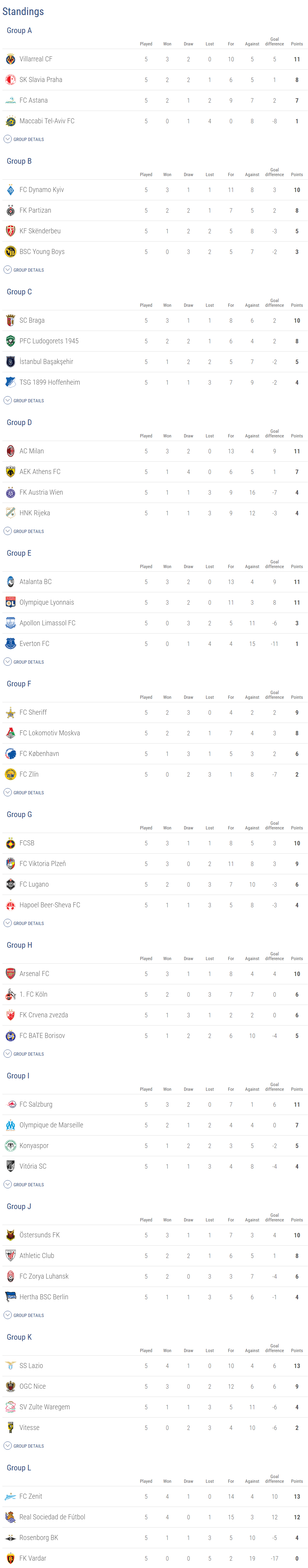
Task: Click the Atalanta BC crest icon
Action: click(x=10, y=582)
